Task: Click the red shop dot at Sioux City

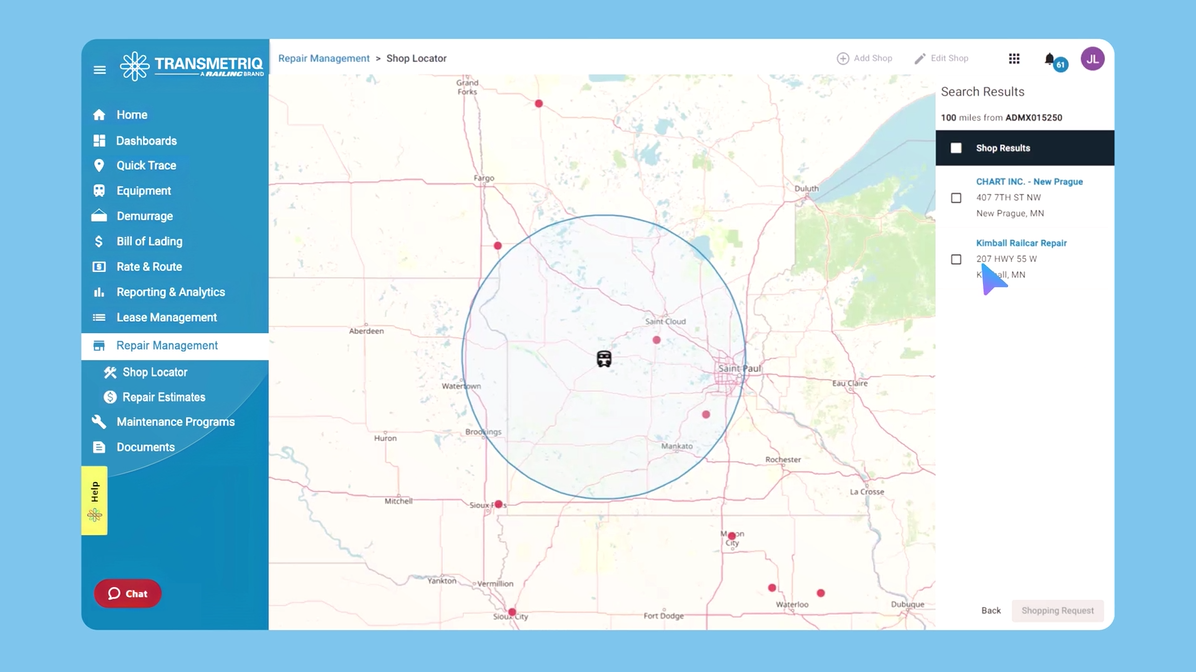Action: pyautogui.click(x=512, y=612)
